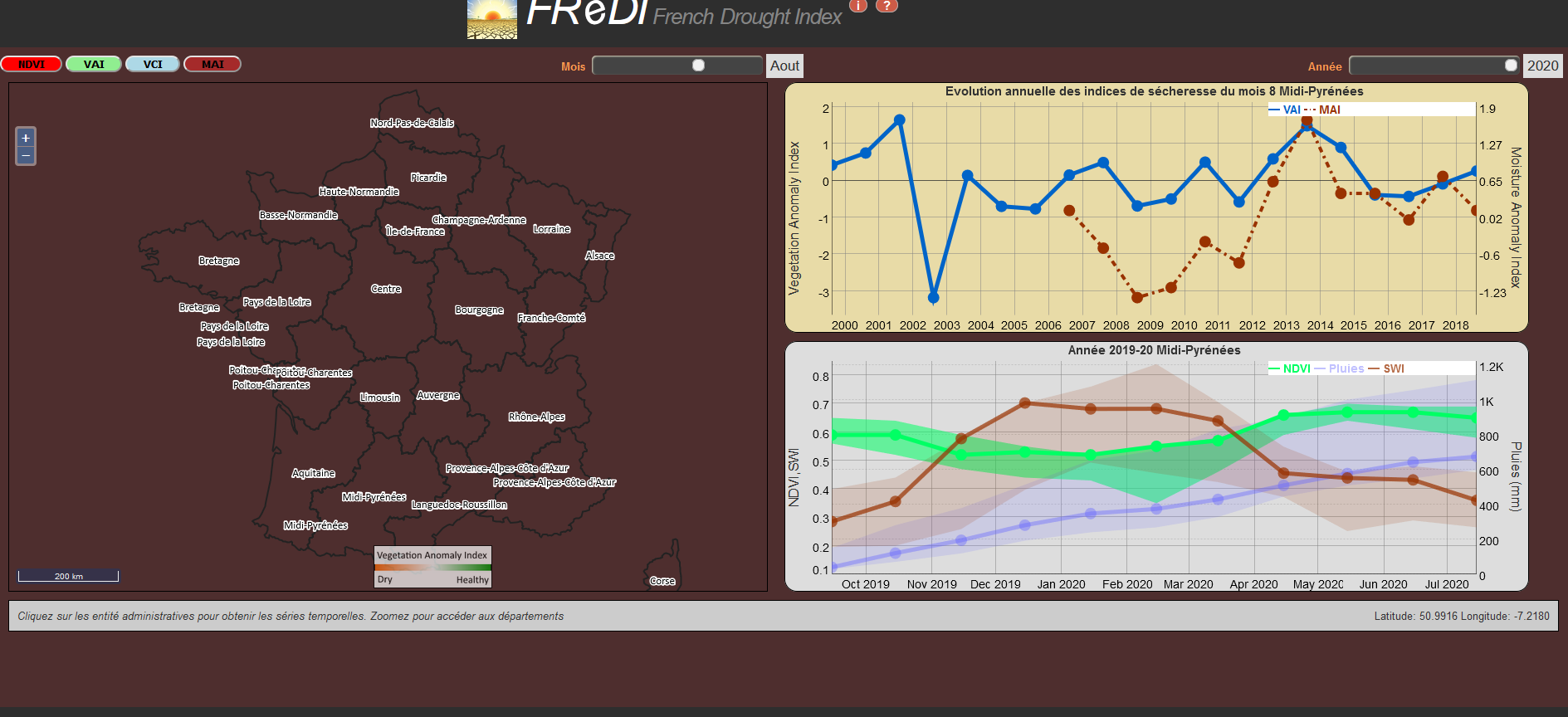
Task: Open the question mark help icon
Action: [887, 6]
